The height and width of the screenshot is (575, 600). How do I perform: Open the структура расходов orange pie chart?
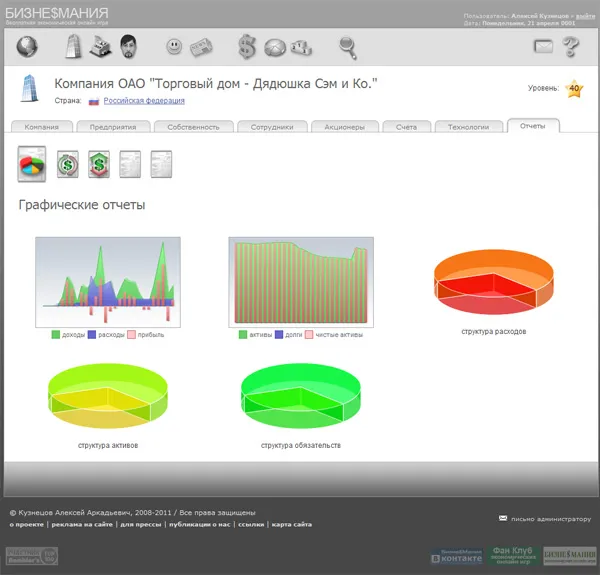click(x=493, y=282)
